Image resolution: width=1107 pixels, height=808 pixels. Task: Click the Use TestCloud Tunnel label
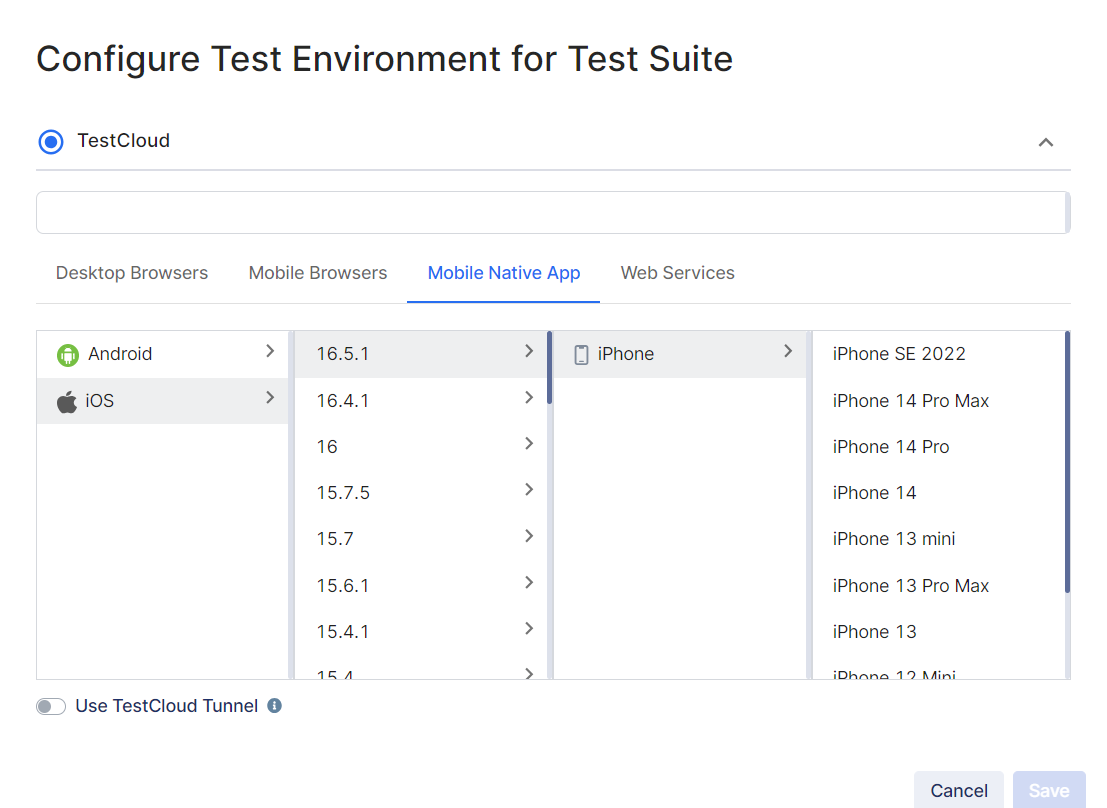pos(167,706)
